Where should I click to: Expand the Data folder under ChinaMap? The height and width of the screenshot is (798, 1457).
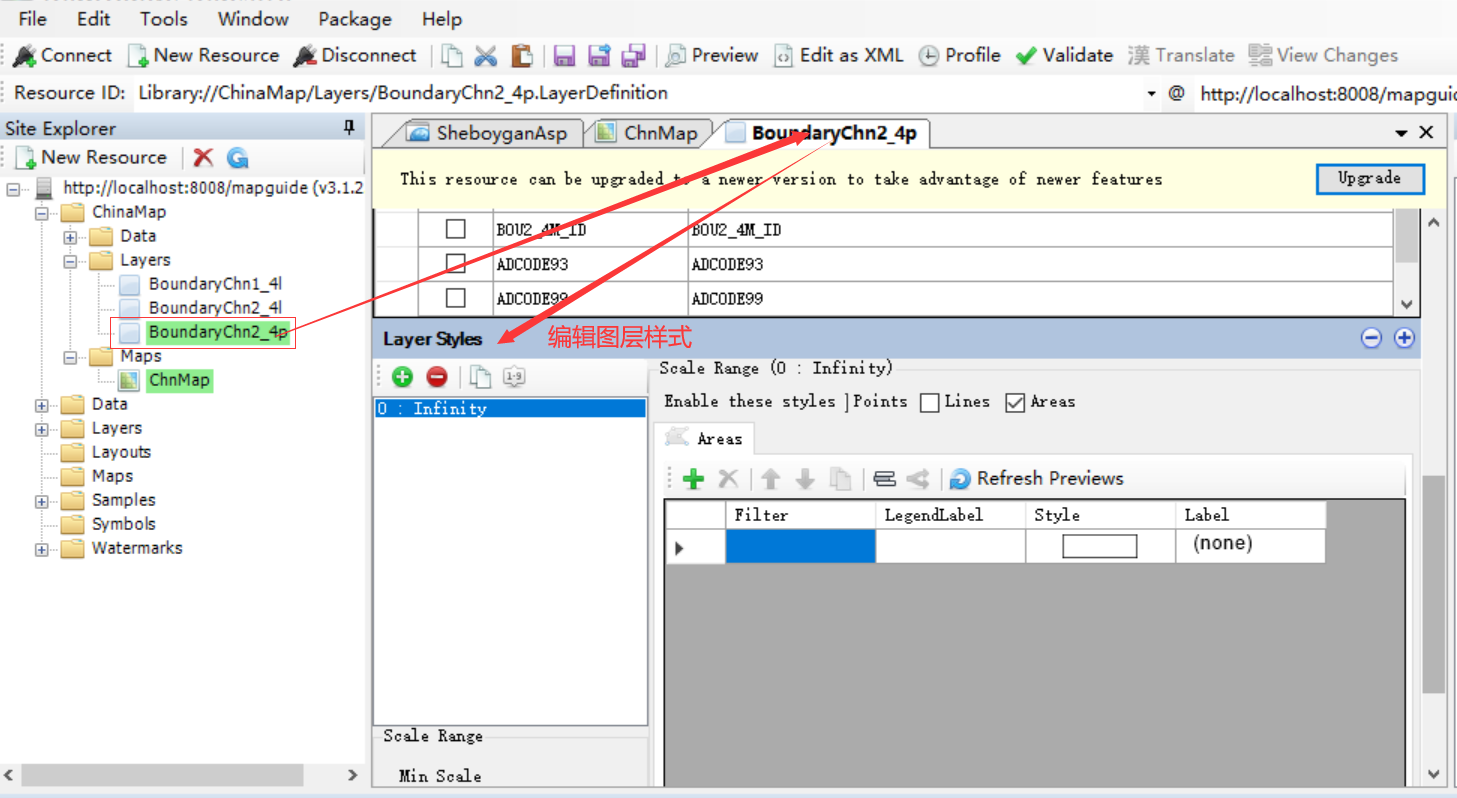point(70,237)
